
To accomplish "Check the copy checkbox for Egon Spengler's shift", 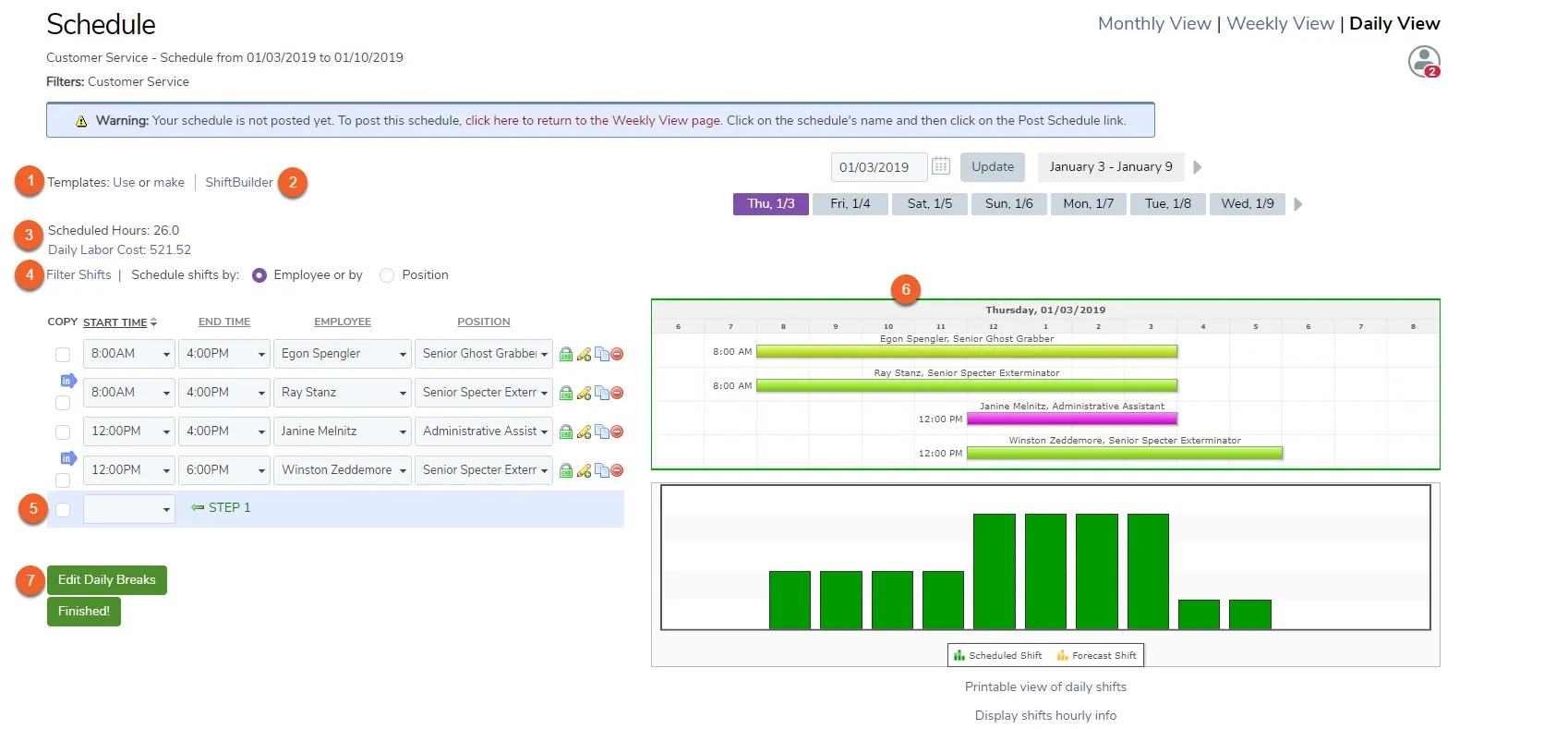I will 63,355.
